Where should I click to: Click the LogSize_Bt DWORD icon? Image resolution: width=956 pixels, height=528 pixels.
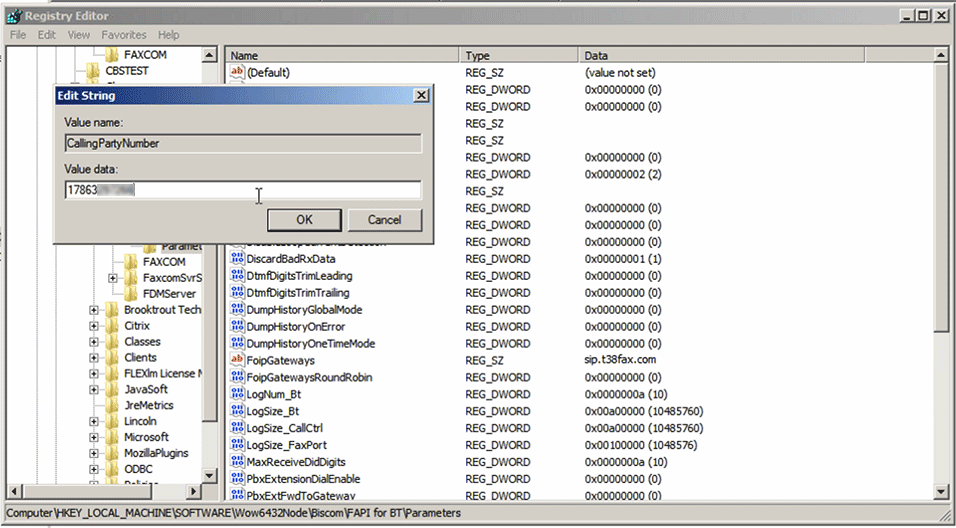(x=237, y=411)
